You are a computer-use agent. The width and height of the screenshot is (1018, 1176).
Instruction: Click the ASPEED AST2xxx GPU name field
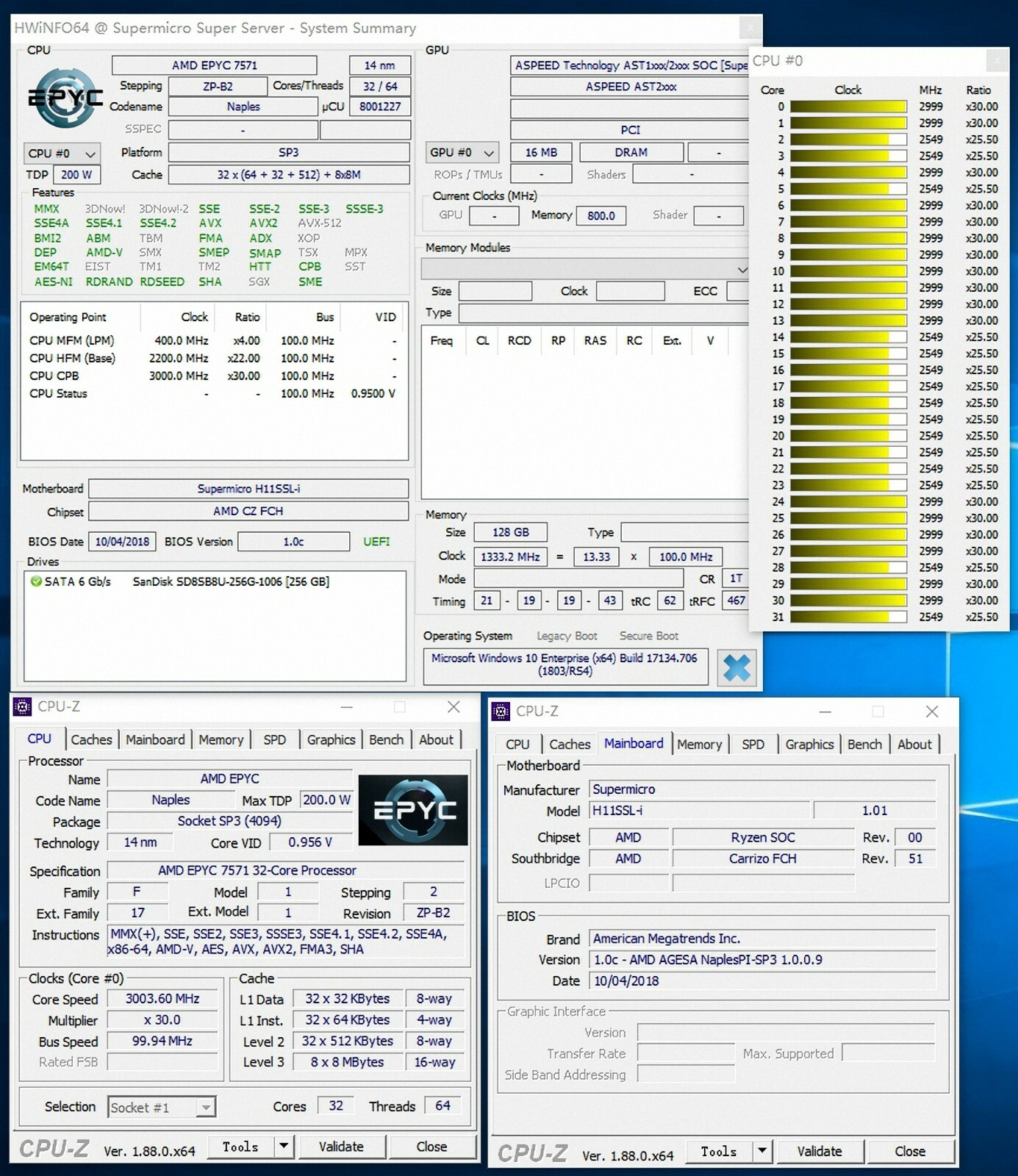coord(630,87)
